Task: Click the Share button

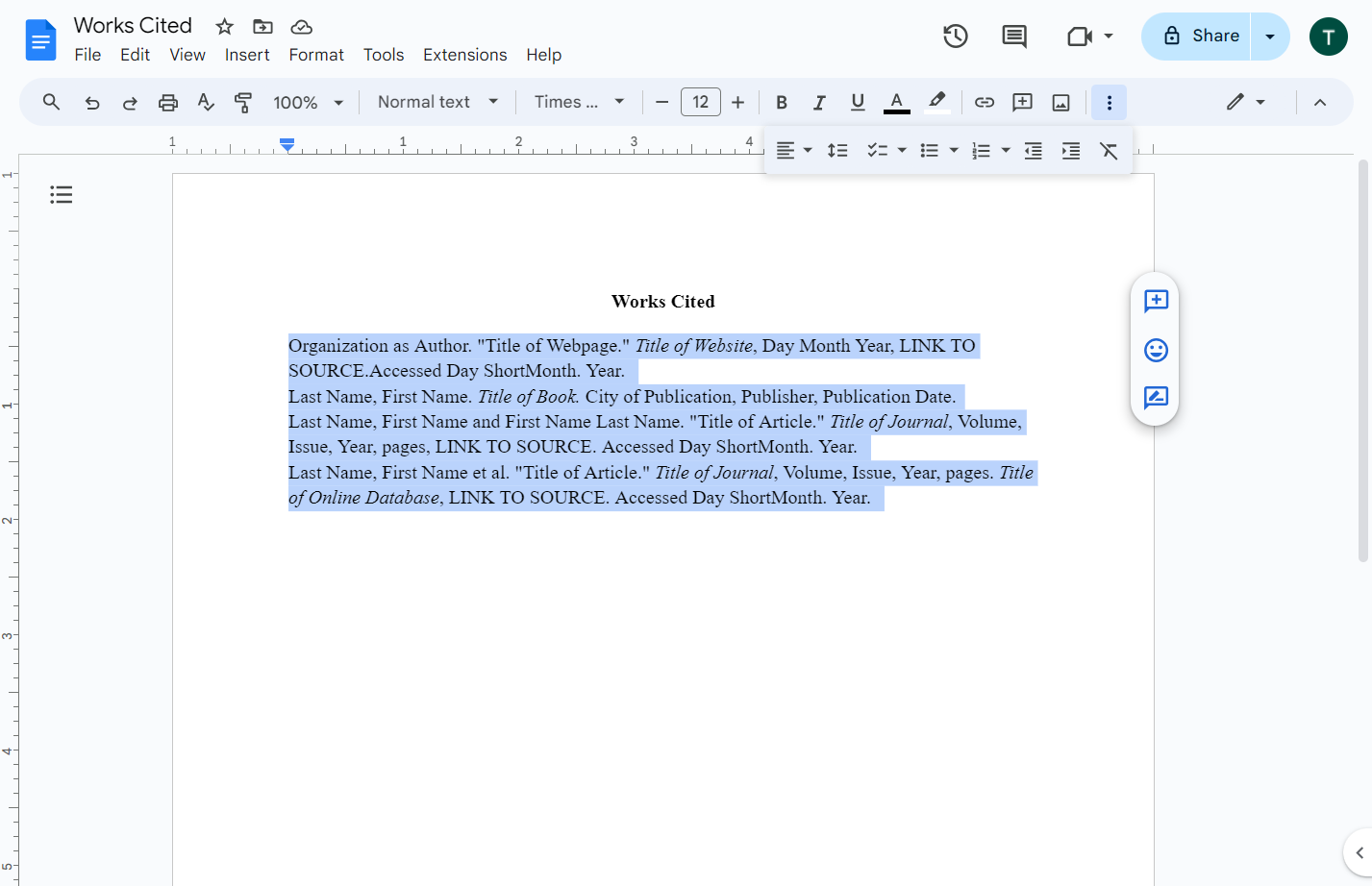Action: [1196, 37]
